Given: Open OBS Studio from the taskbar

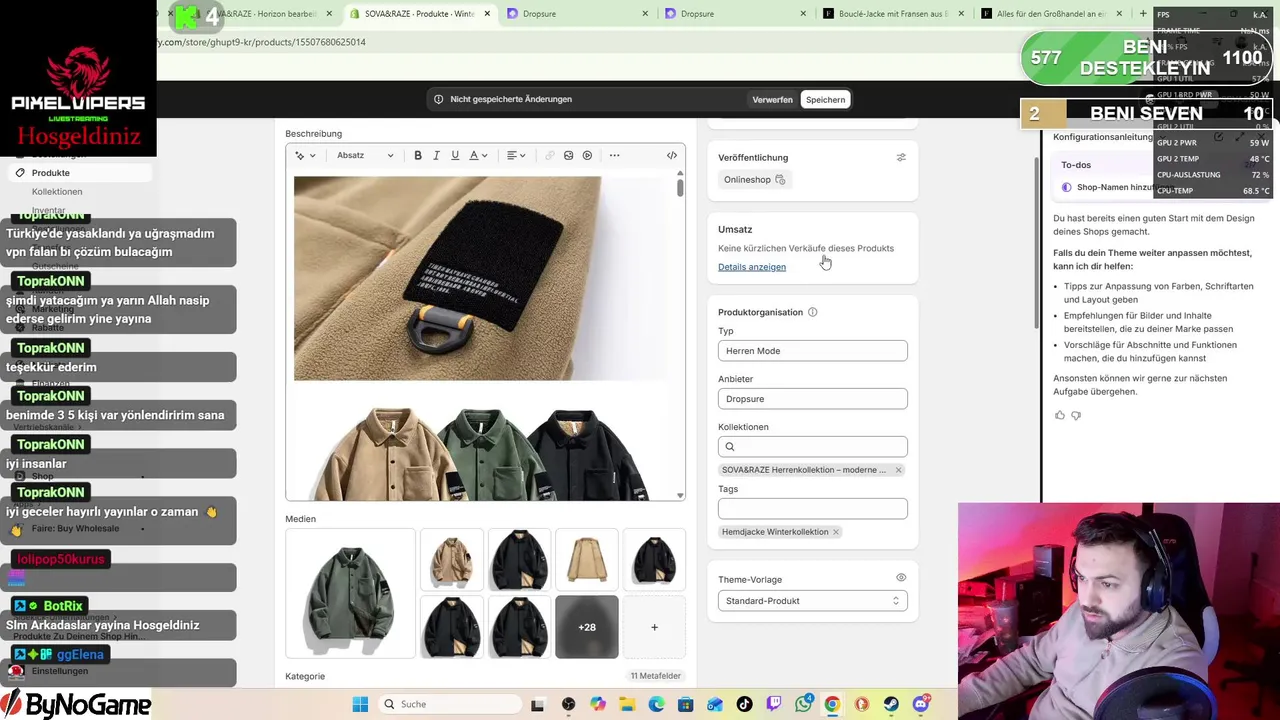Looking at the screenshot, I should tap(569, 704).
